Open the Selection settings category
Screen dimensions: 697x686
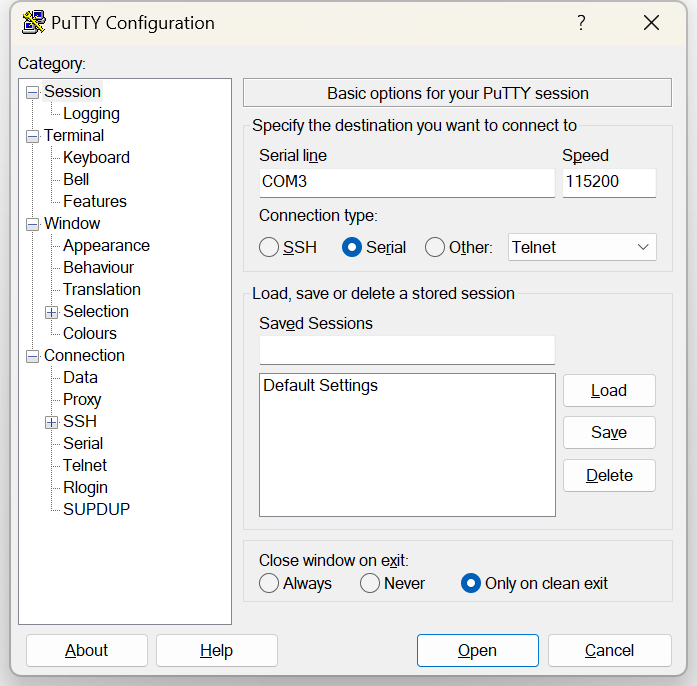96,312
